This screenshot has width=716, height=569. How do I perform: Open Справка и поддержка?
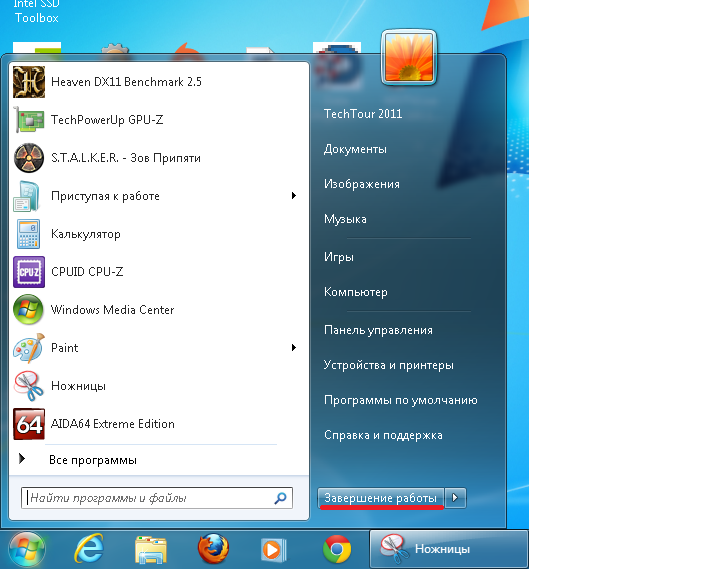click(x=383, y=435)
